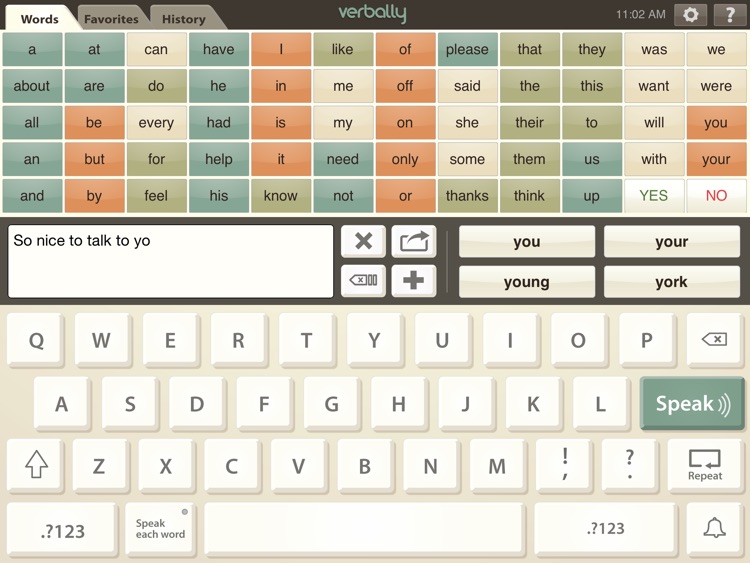Choose the 'york' word prediction

tap(672, 282)
